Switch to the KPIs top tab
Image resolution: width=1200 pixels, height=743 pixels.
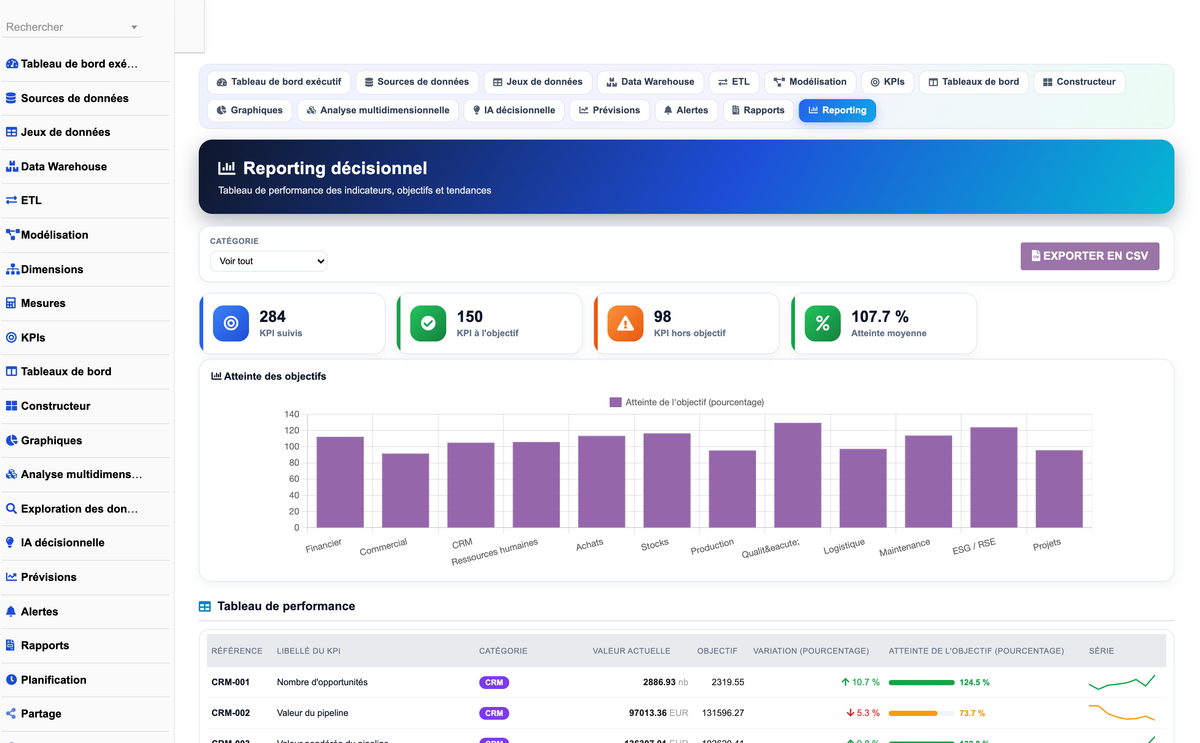coord(887,82)
